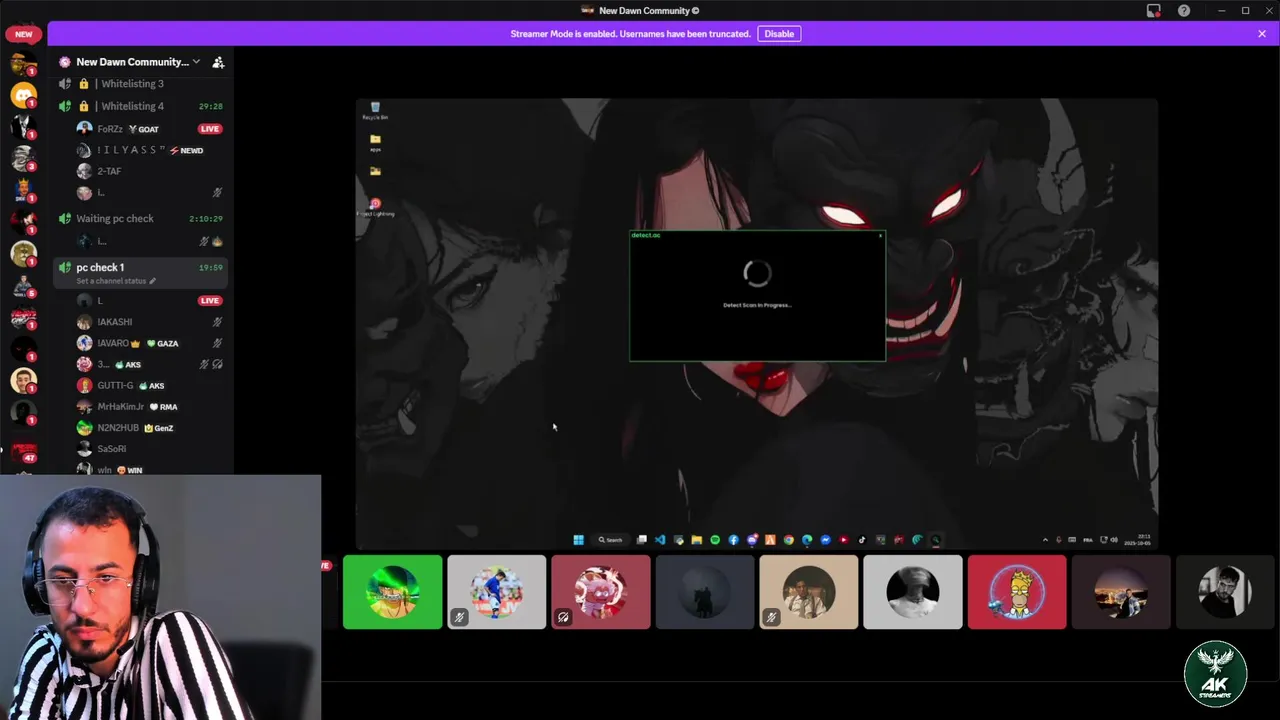Open Spotify from the streamed taskbar
The width and height of the screenshot is (1280, 720).
[715, 540]
